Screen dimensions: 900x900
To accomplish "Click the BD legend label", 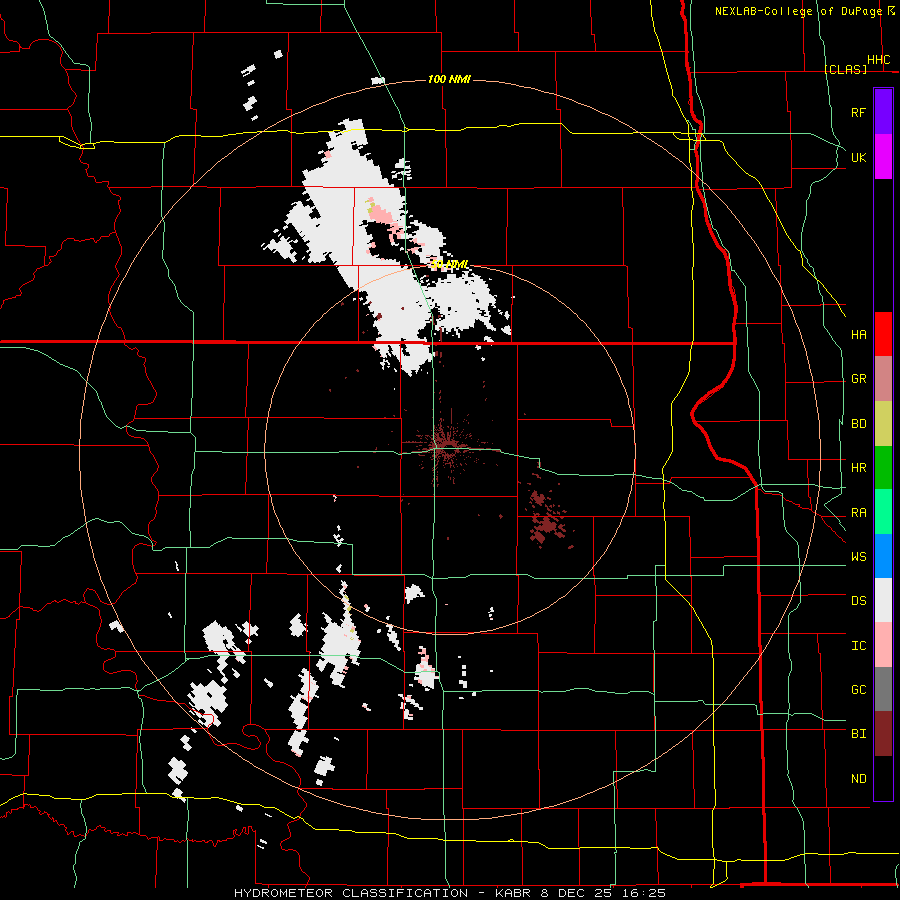I will 858,424.
